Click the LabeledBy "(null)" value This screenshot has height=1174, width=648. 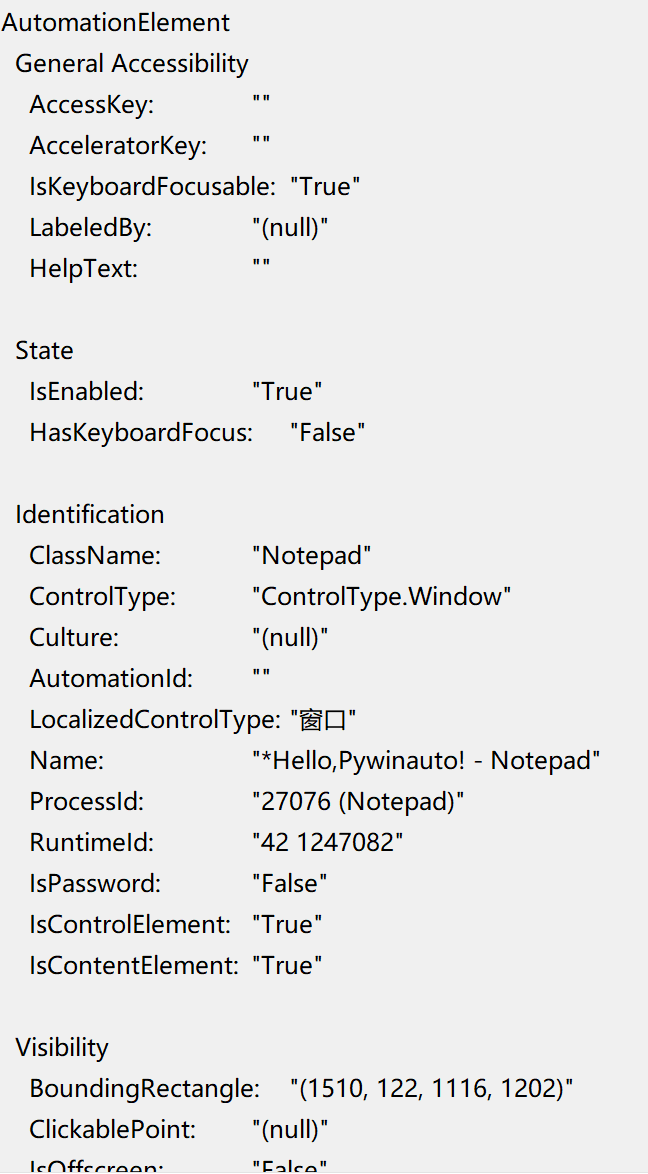pyautogui.click(x=291, y=228)
